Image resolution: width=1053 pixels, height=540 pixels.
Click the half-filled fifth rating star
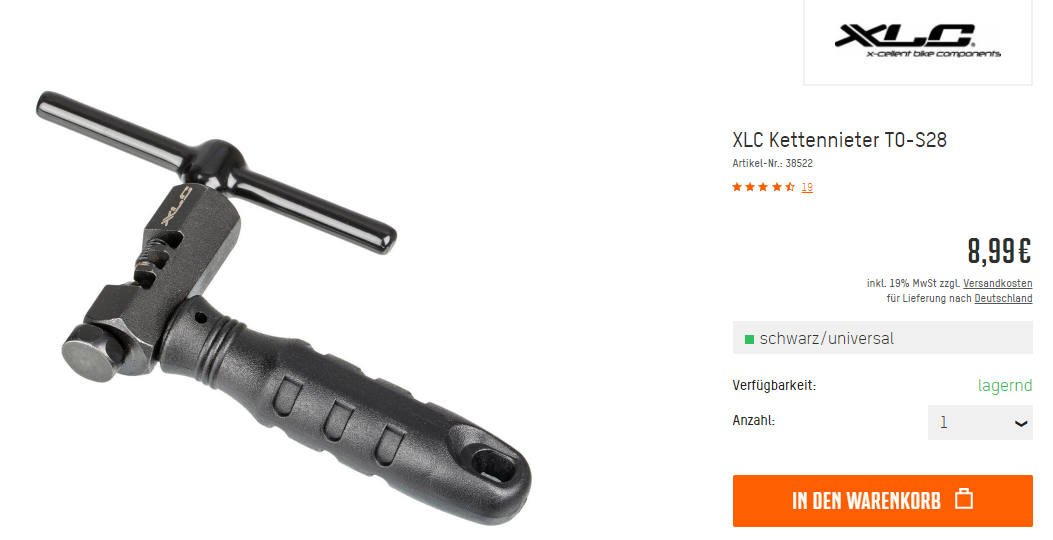click(790, 187)
